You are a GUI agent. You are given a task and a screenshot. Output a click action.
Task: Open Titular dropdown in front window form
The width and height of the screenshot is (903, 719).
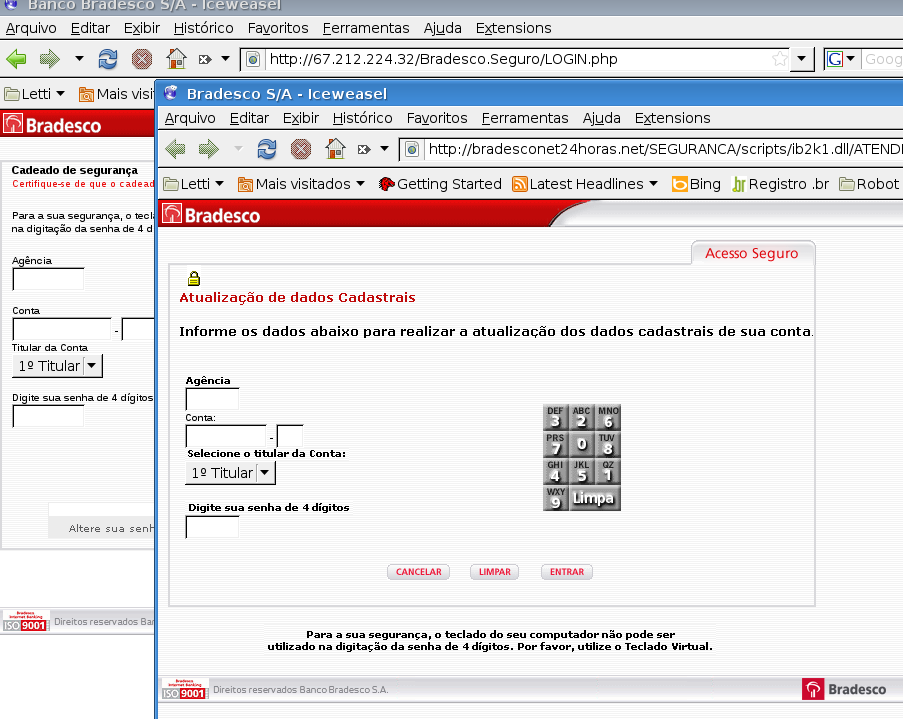pos(230,473)
